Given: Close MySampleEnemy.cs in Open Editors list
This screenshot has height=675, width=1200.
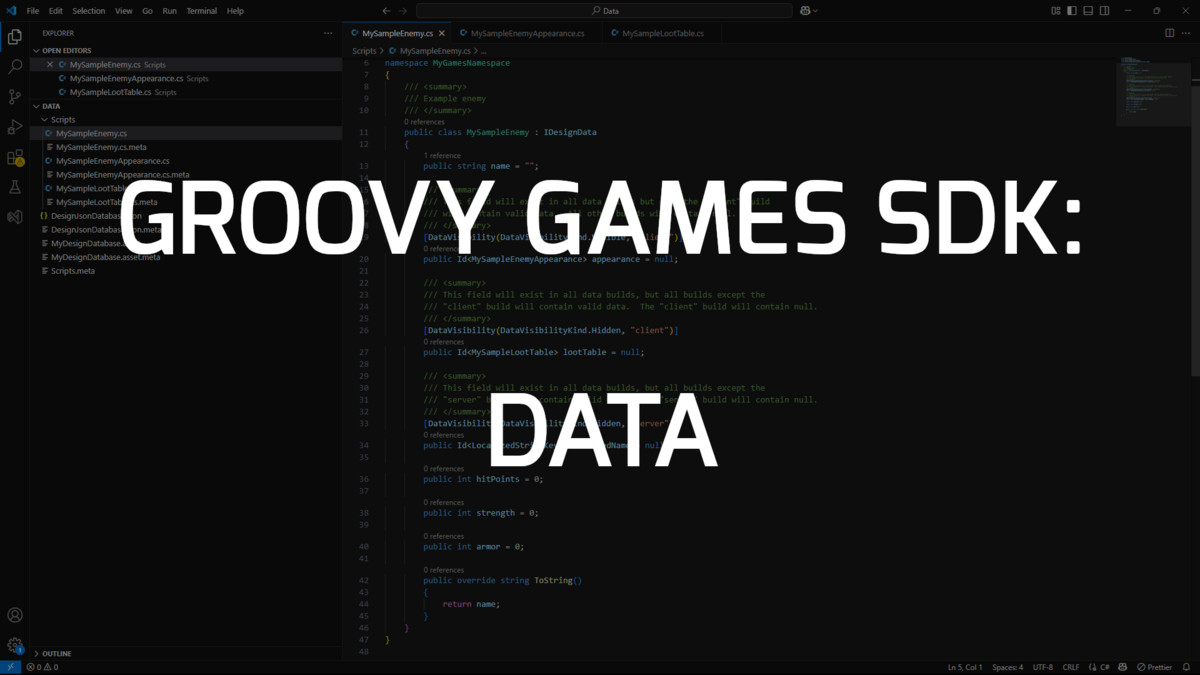Looking at the screenshot, I should point(50,64).
